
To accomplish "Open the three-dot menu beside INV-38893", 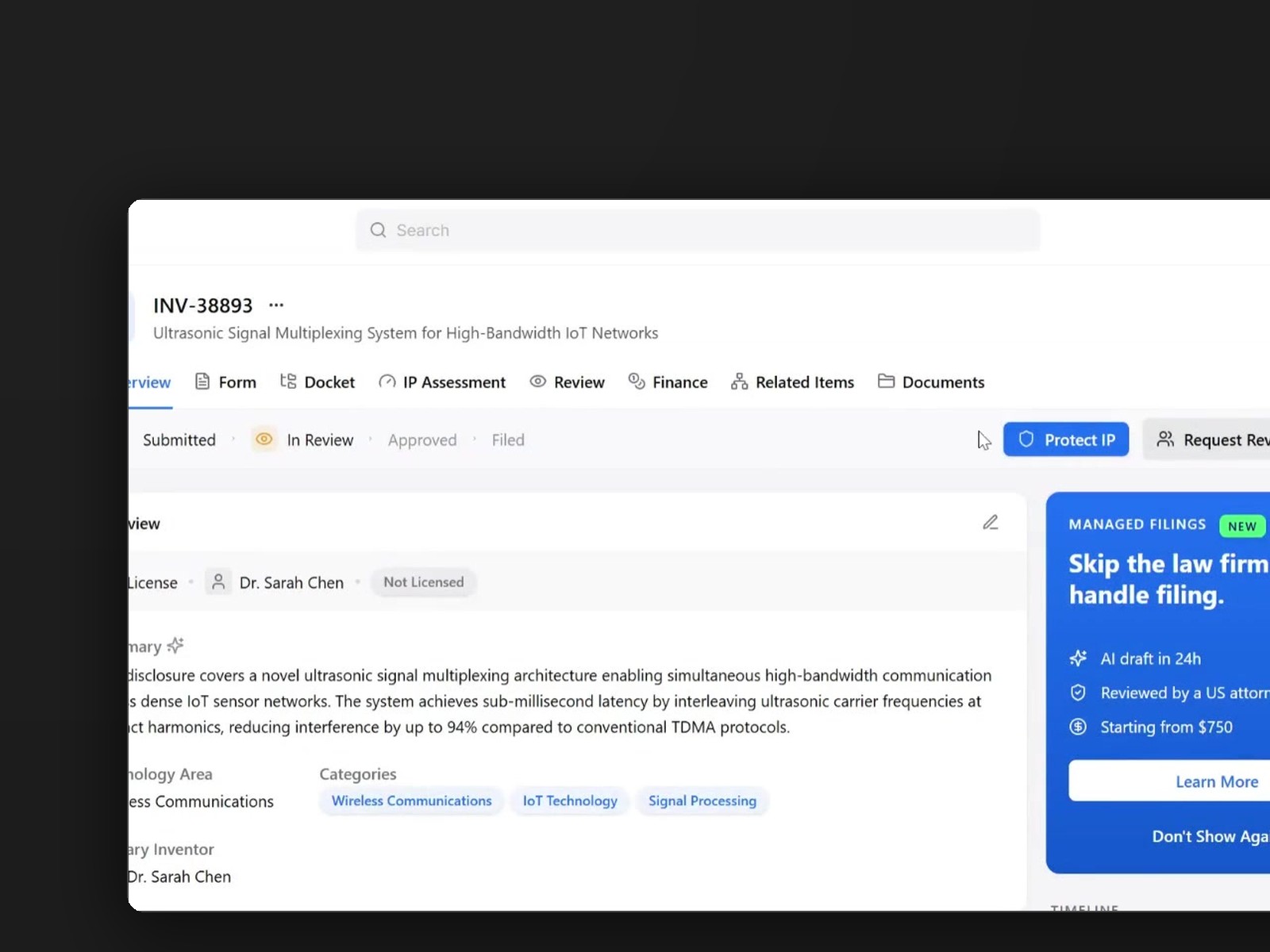I will (x=276, y=305).
